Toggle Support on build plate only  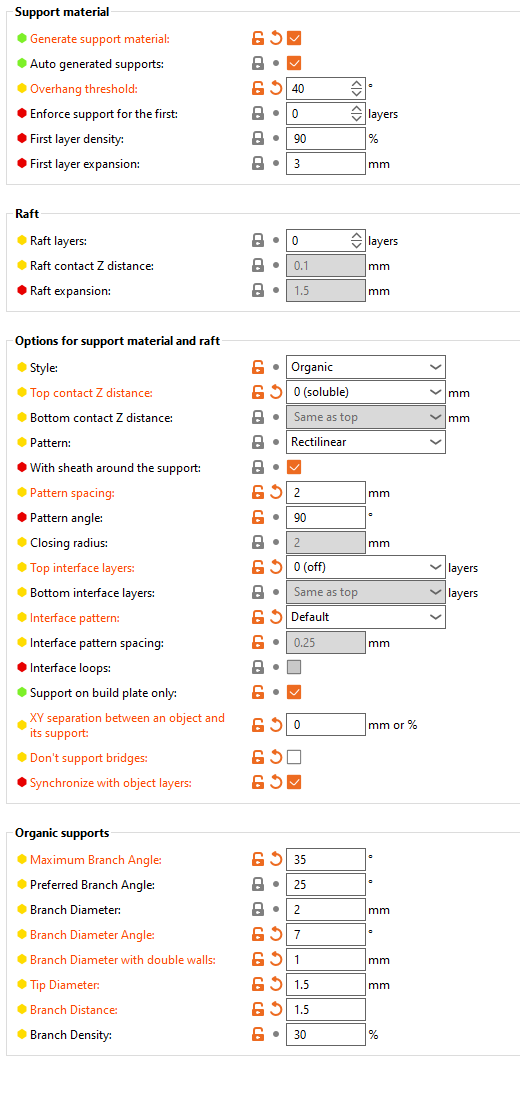[x=294, y=692]
